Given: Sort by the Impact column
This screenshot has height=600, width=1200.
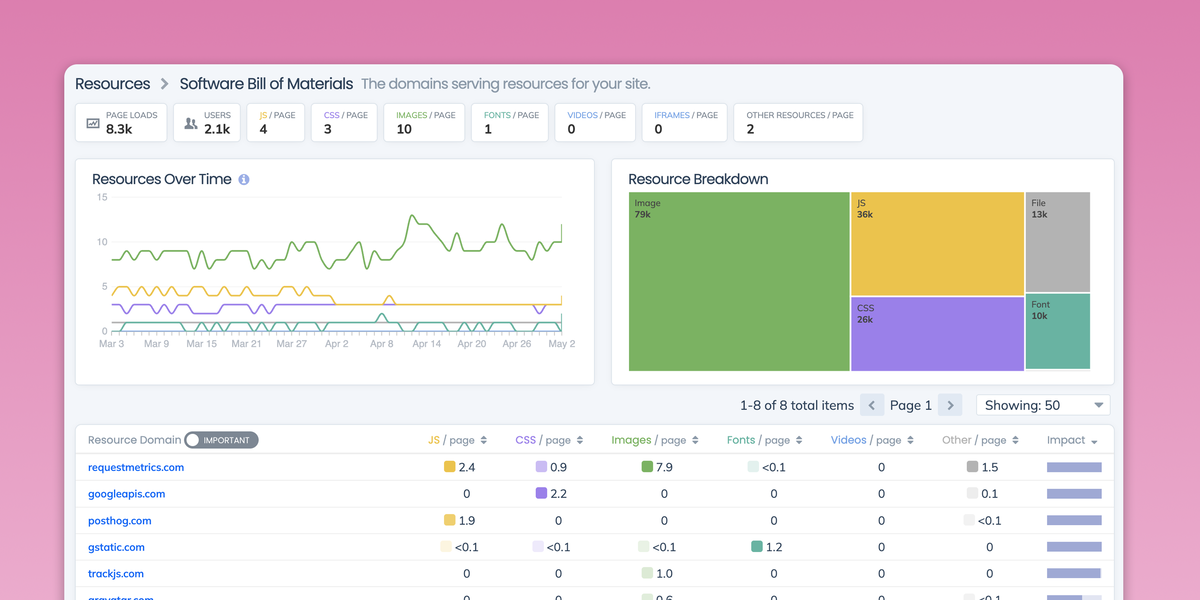Looking at the screenshot, I should click(1072, 440).
